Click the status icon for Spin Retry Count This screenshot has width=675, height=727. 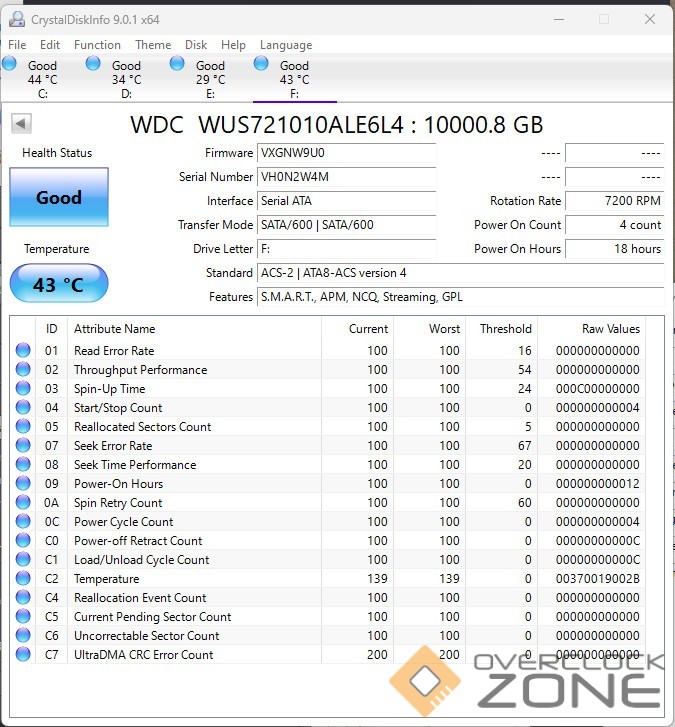click(23, 502)
